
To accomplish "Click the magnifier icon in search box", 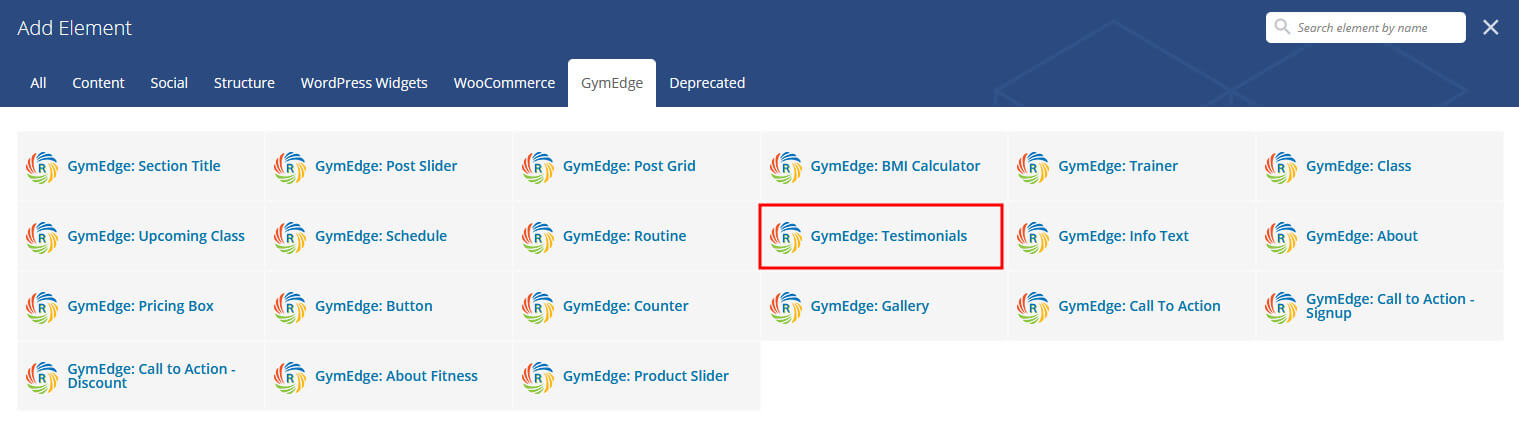I will (x=1282, y=28).
